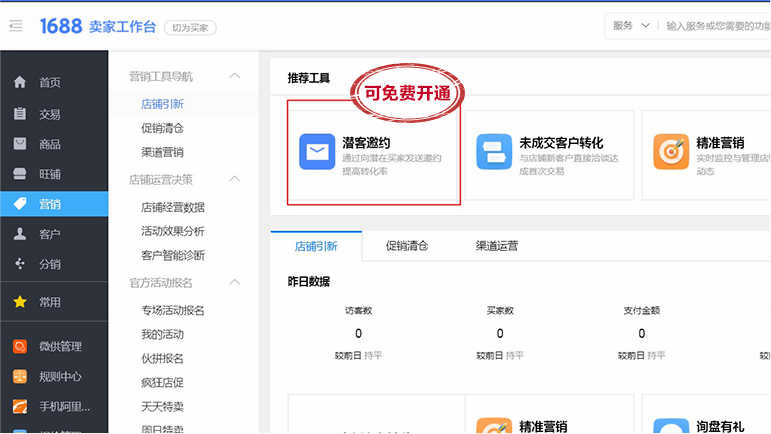Open 我的活动 in the sub-navigation
771x434 pixels.
click(162, 334)
